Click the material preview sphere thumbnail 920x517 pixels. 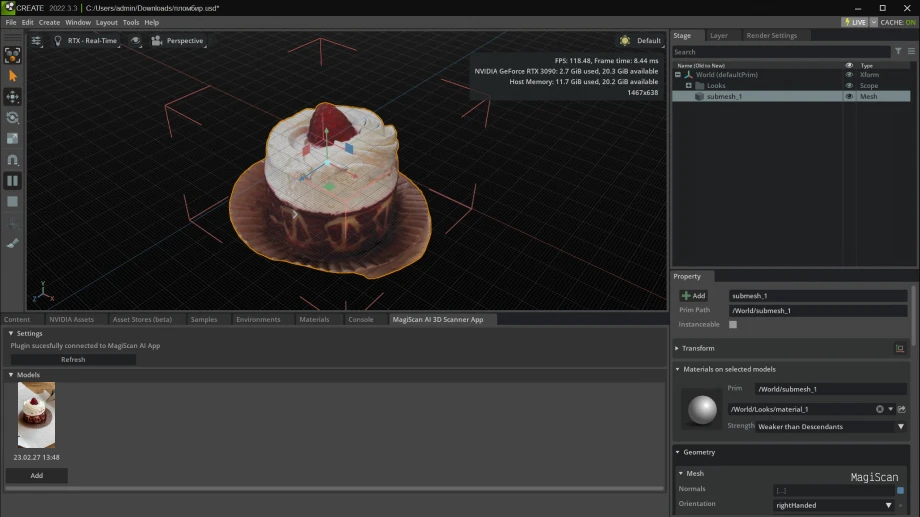[x=702, y=409]
